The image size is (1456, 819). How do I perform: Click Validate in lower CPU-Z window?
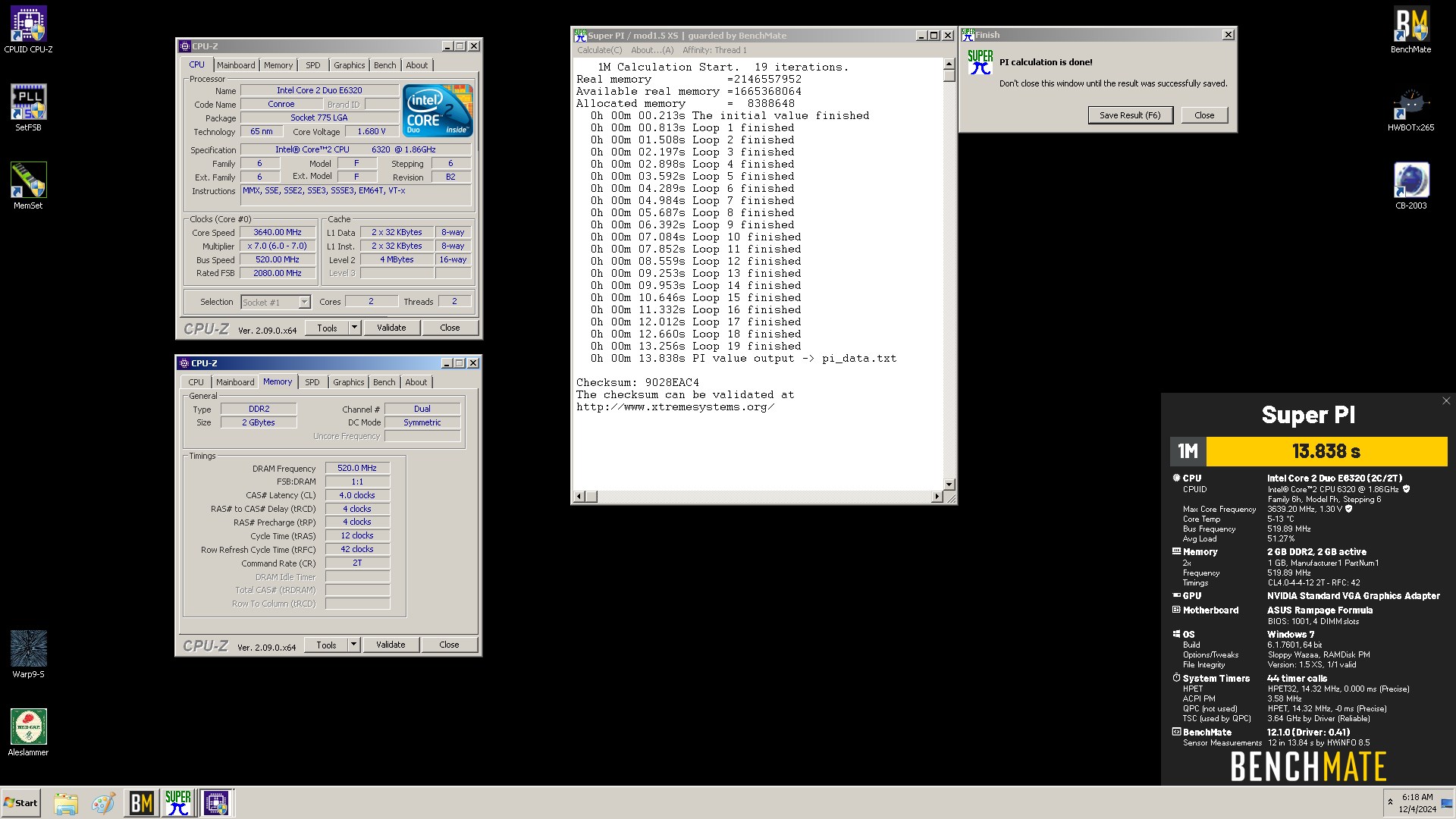pyautogui.click(x=391, y=645)
